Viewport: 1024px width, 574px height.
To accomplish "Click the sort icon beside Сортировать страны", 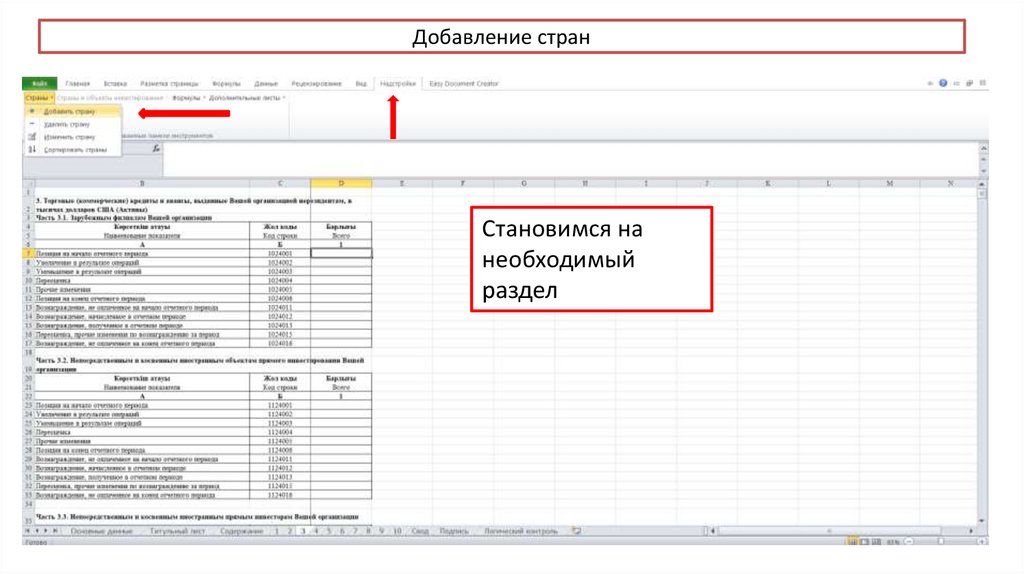I will point(32,150).
